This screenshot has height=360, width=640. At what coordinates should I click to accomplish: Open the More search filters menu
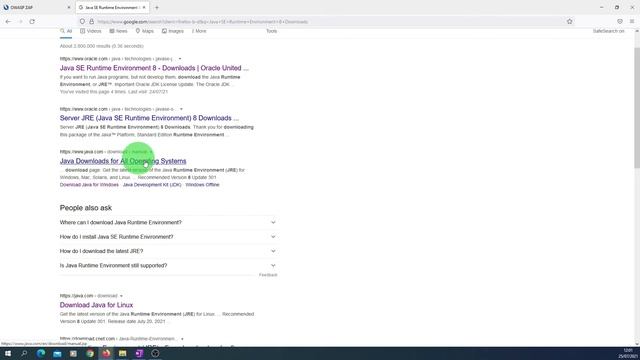click(x=199, y=31)
